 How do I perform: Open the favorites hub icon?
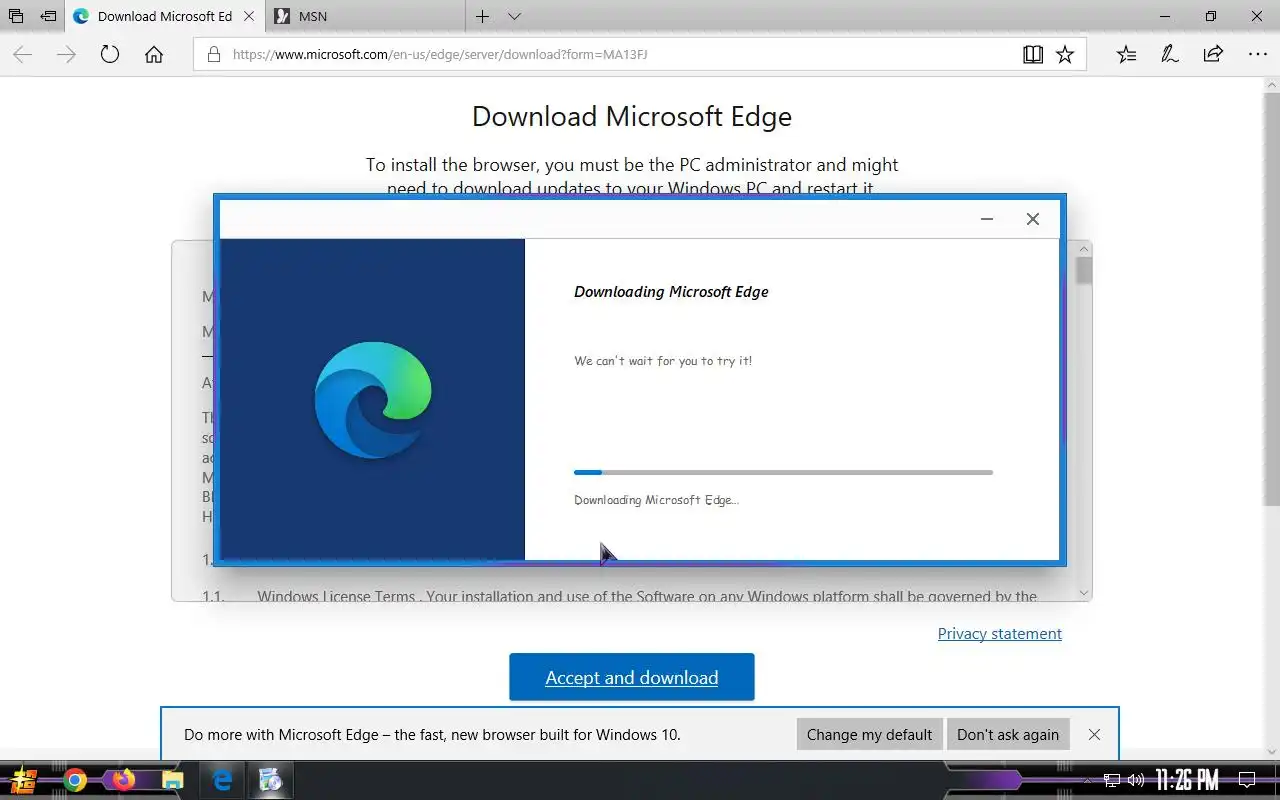pyautogui.click(x=1126, y=55)
